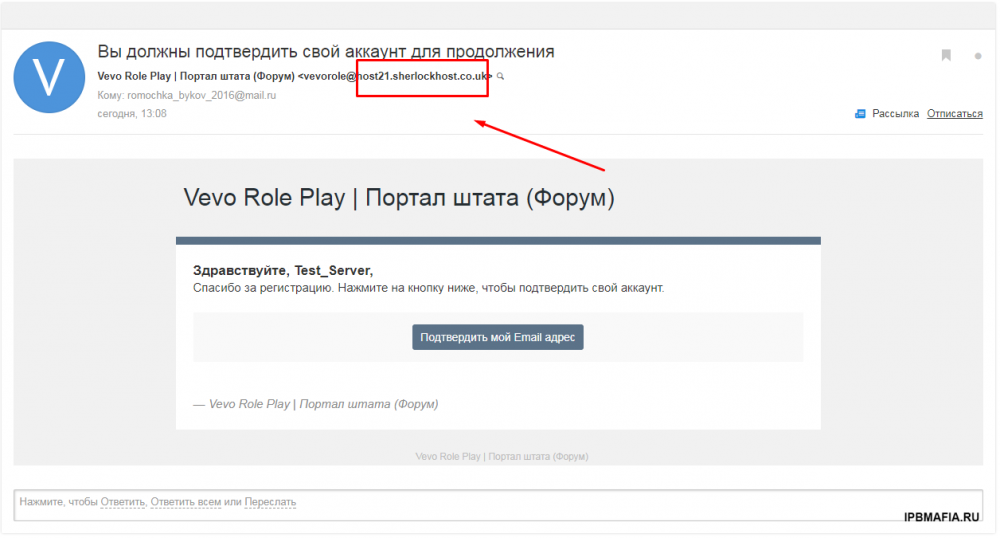Viewport: 1000px width, 538px height.
Task: Click the Отписаться unsubscribe link
Action: pos(954,114)
